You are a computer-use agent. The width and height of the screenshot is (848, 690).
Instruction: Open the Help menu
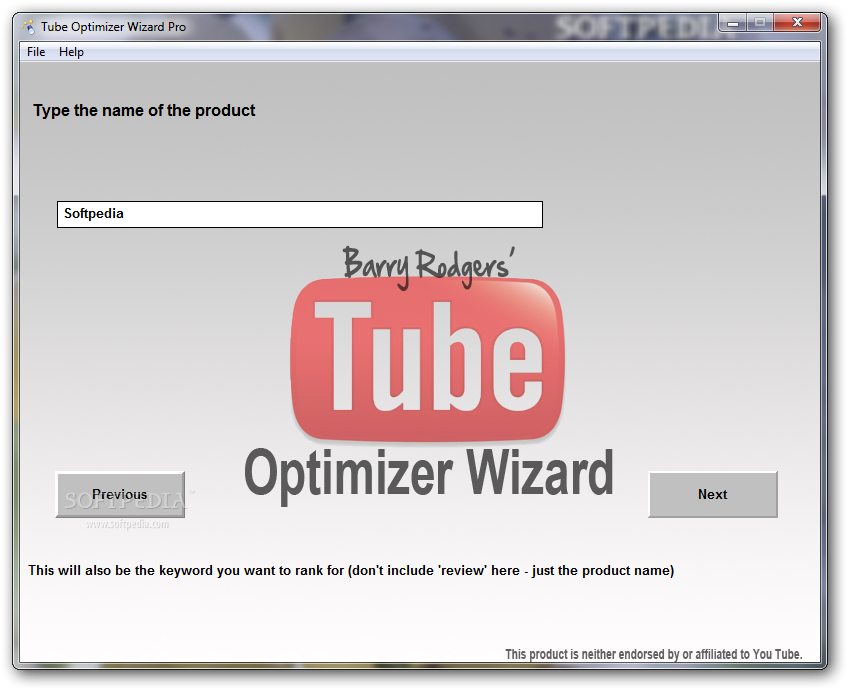tap(71, 52)
